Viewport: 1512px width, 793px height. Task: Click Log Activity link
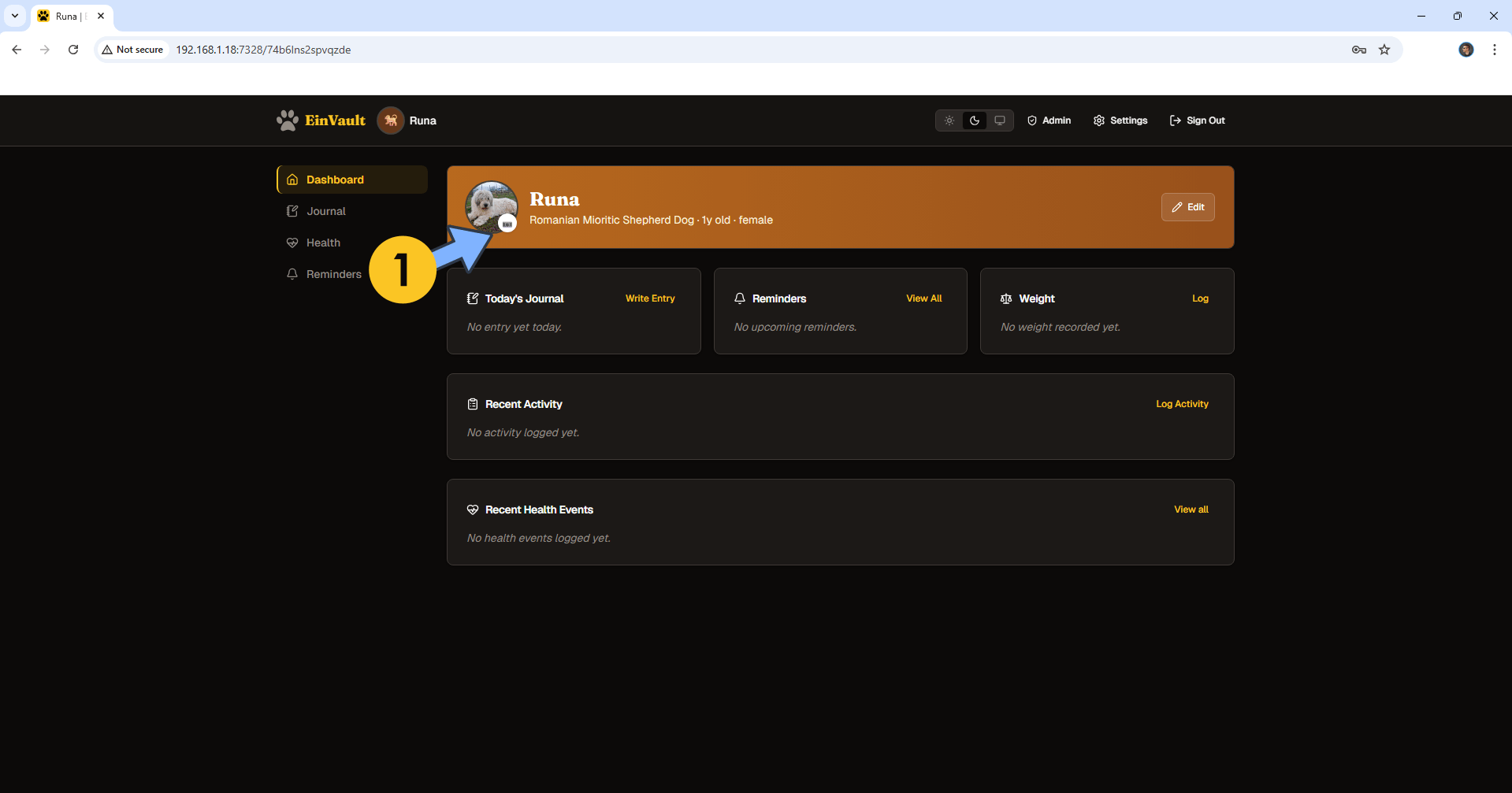click(x=1182, y=404)
